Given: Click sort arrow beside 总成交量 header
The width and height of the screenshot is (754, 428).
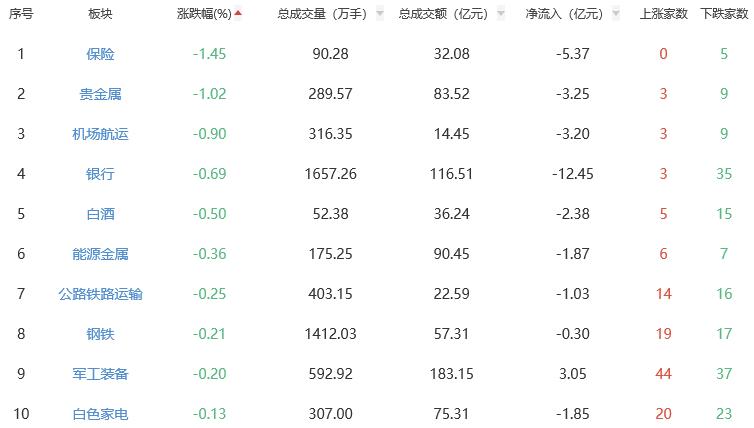Looking at the screenshot, I should click(x=379, y=15).
